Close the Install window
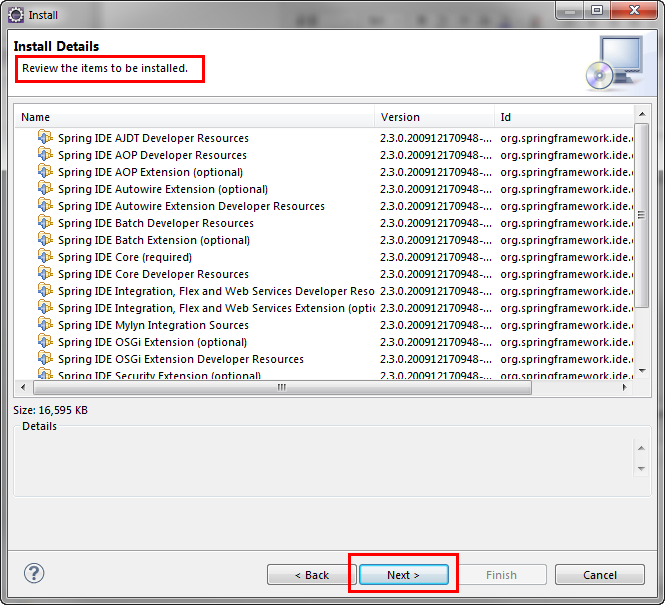Screen dimensions: 665x605 coord(634,10)
